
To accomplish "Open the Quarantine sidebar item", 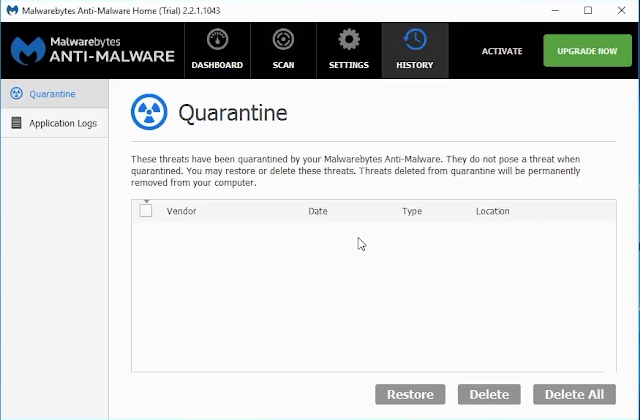I will coord(55,94).
